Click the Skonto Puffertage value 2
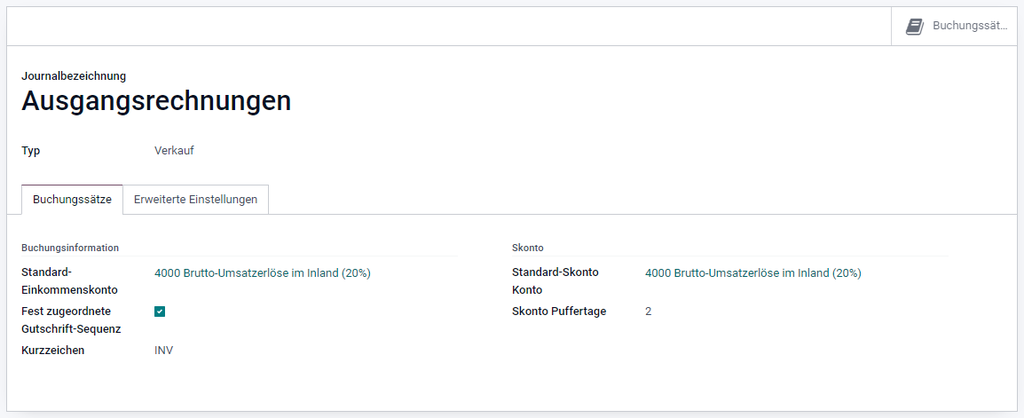This screenshot has height=418, width=1024. point(648,312)
